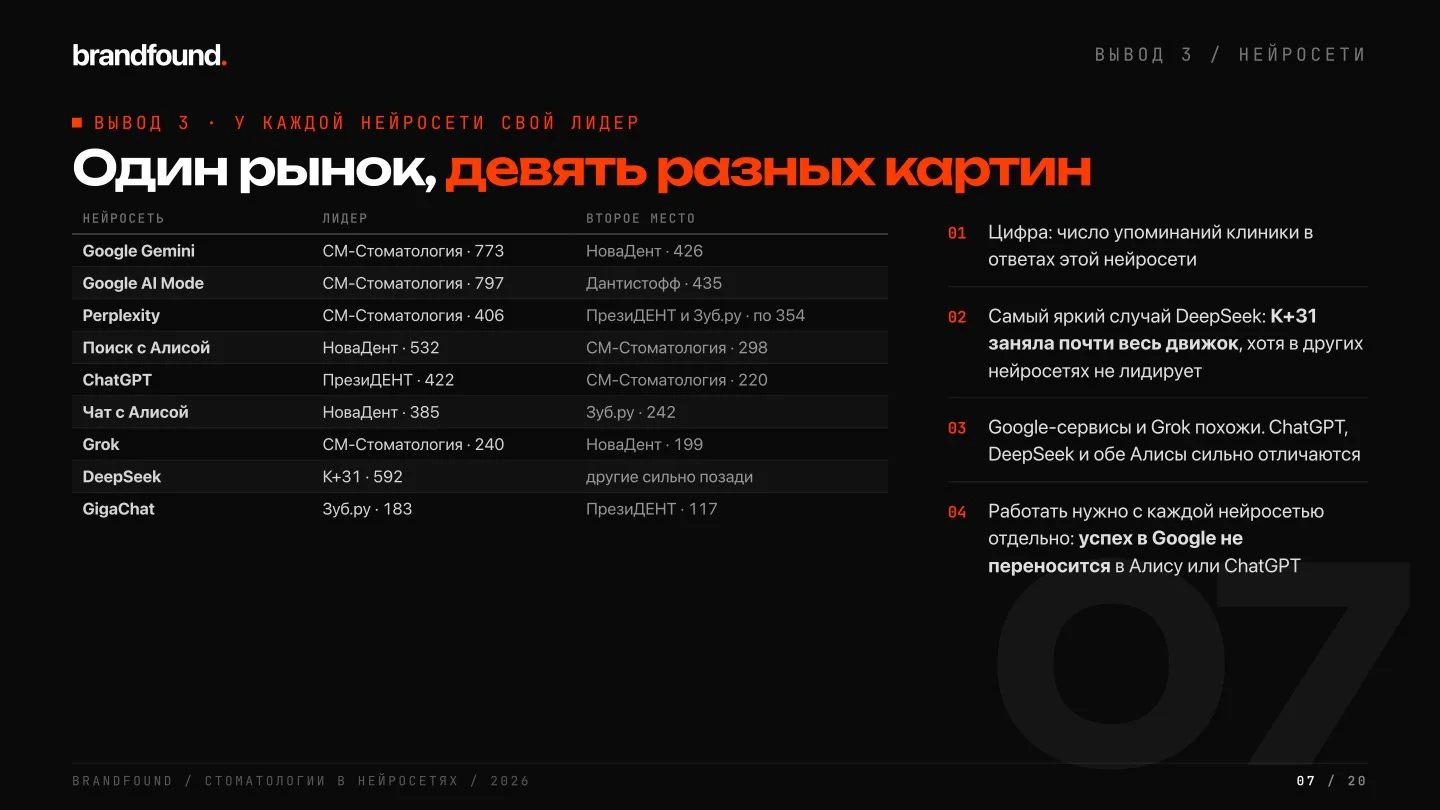The height and width of the screenshot is (810, 1440).
Task: Select the 'Поиск с Алисой' row name
Action: 146,348
